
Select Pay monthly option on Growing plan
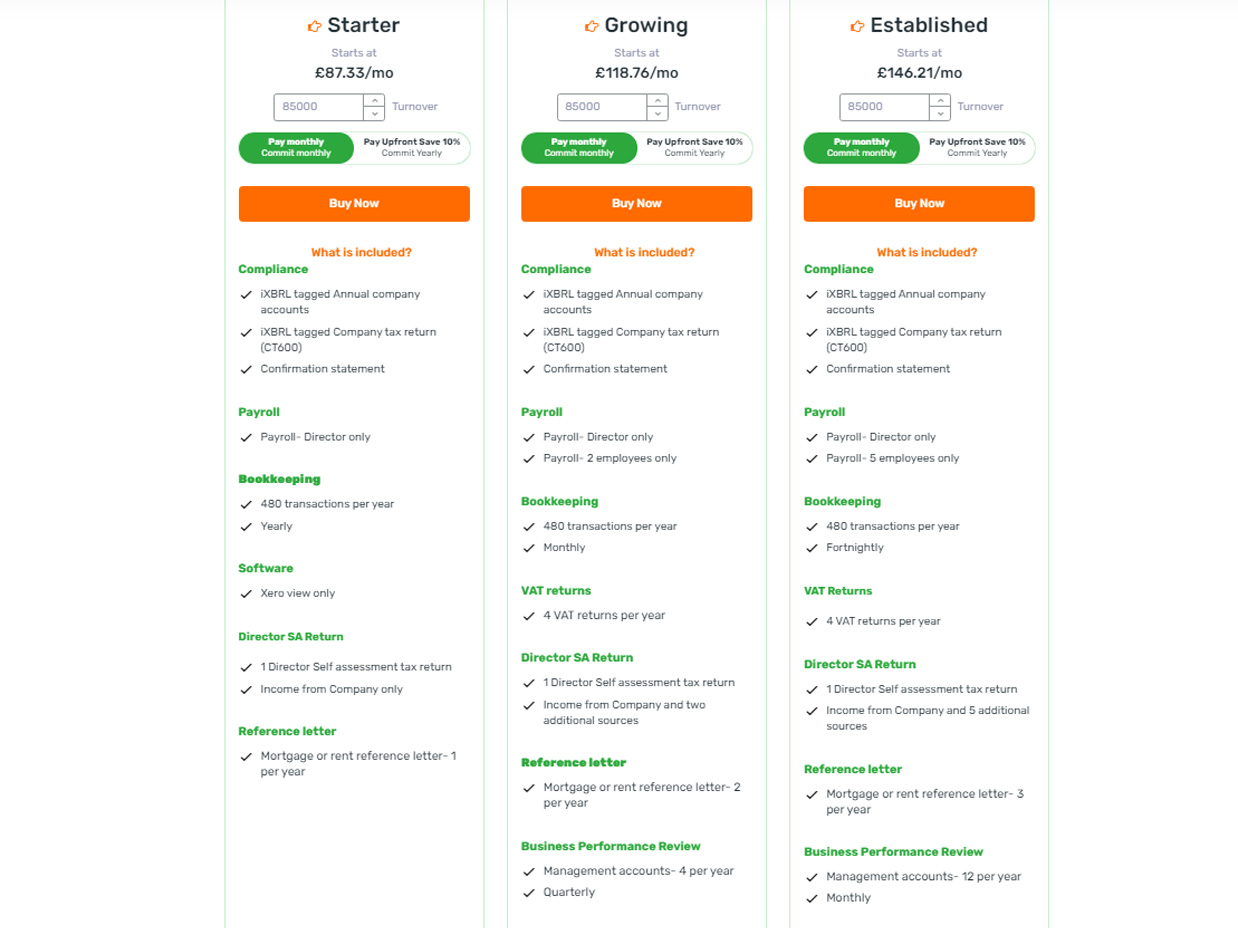point(579,148)
